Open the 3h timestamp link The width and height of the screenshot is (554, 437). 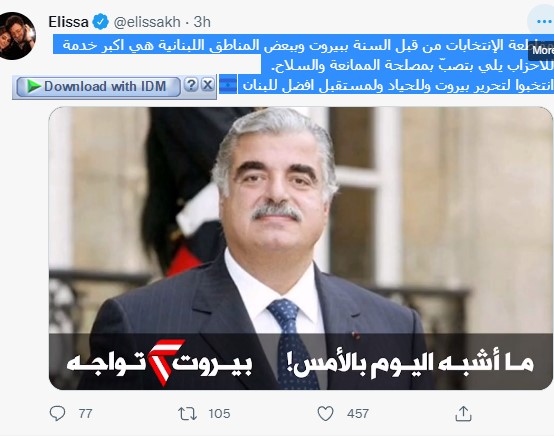(202, 22)
